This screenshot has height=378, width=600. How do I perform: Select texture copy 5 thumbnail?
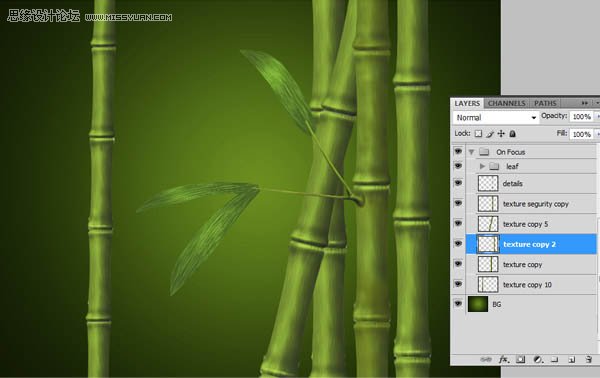click(488, 224)
